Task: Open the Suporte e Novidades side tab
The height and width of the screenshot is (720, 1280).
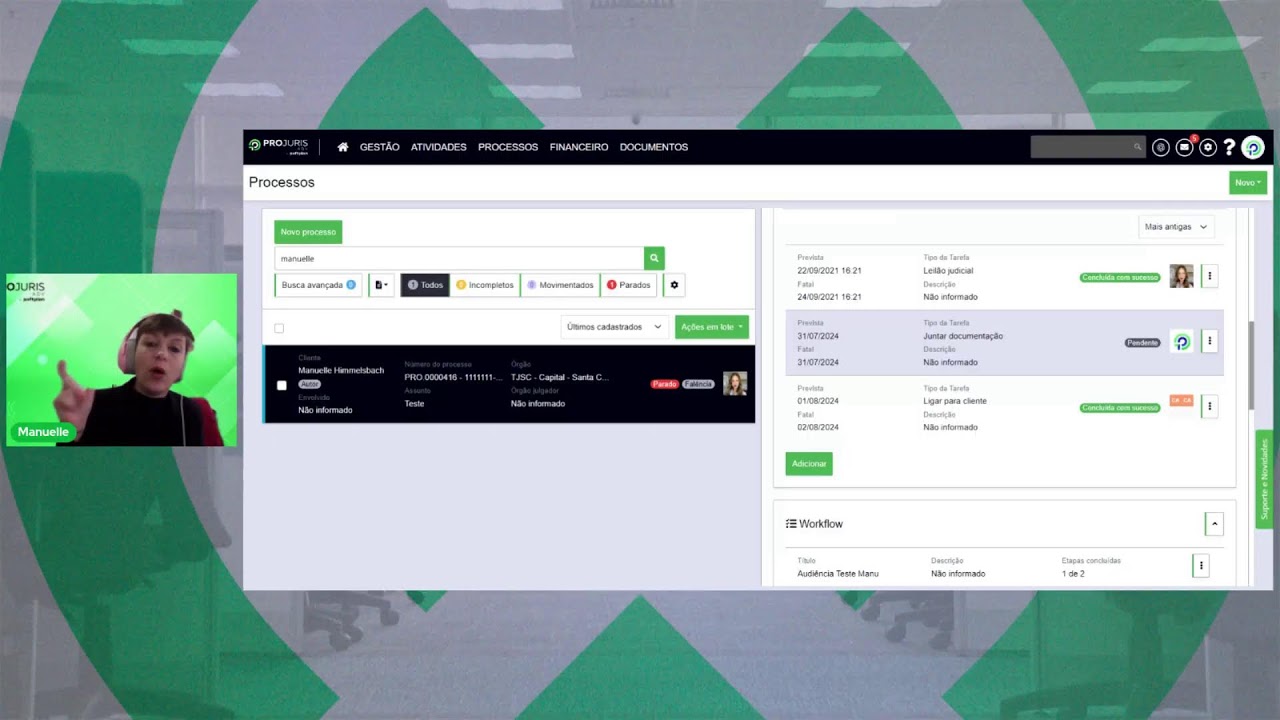Action: tap(1264, 479)
